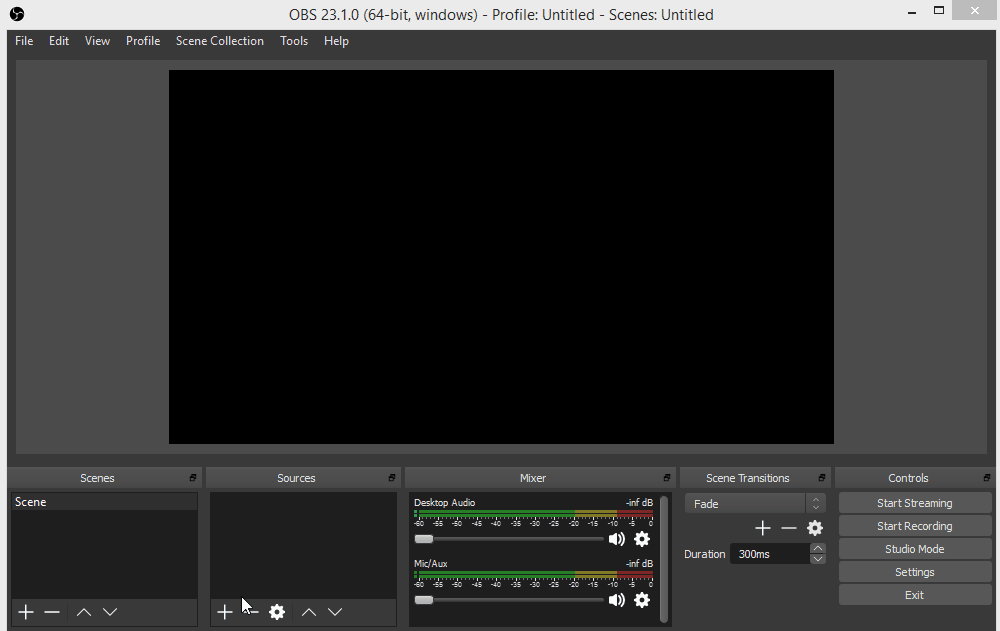Open source properties gear in Sources panel

[277, 612]
